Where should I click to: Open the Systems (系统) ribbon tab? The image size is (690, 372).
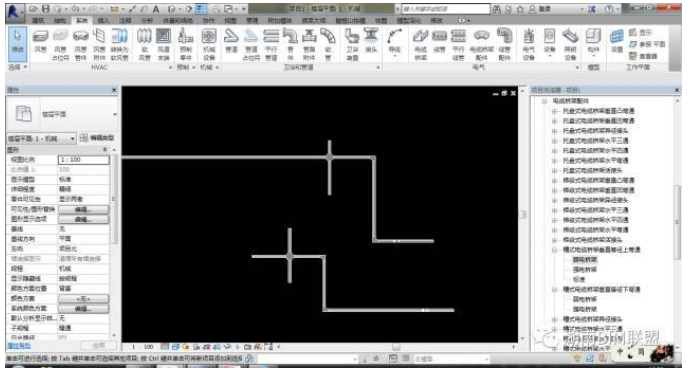tap(82, 20)
